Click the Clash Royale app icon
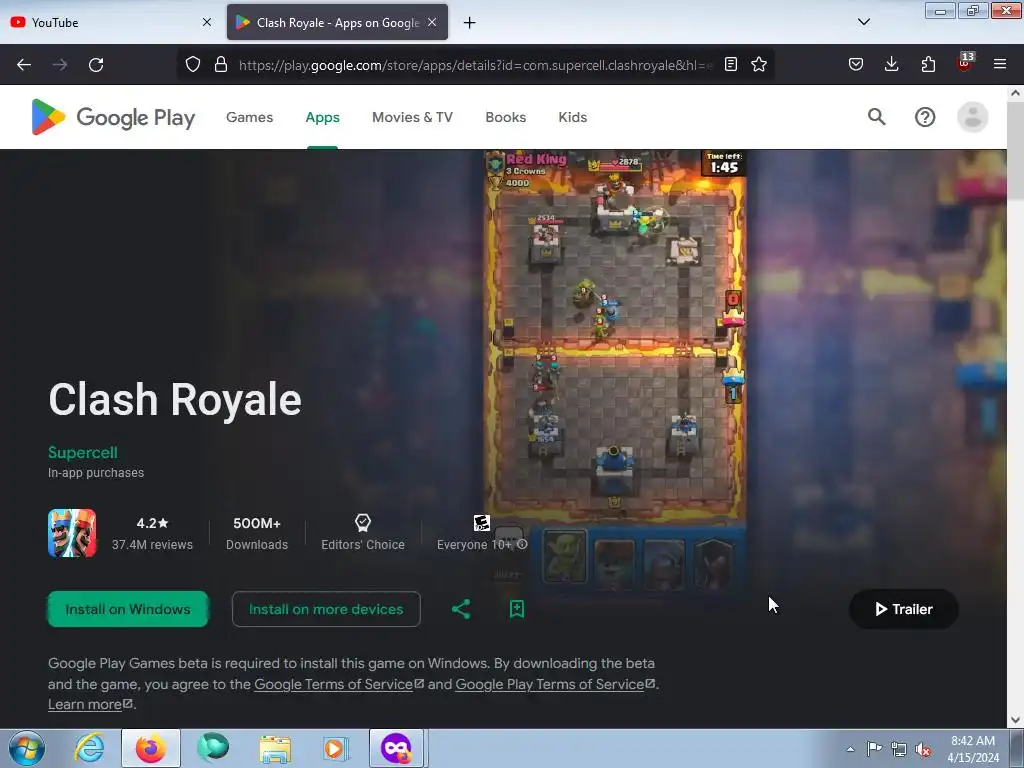 72,534
